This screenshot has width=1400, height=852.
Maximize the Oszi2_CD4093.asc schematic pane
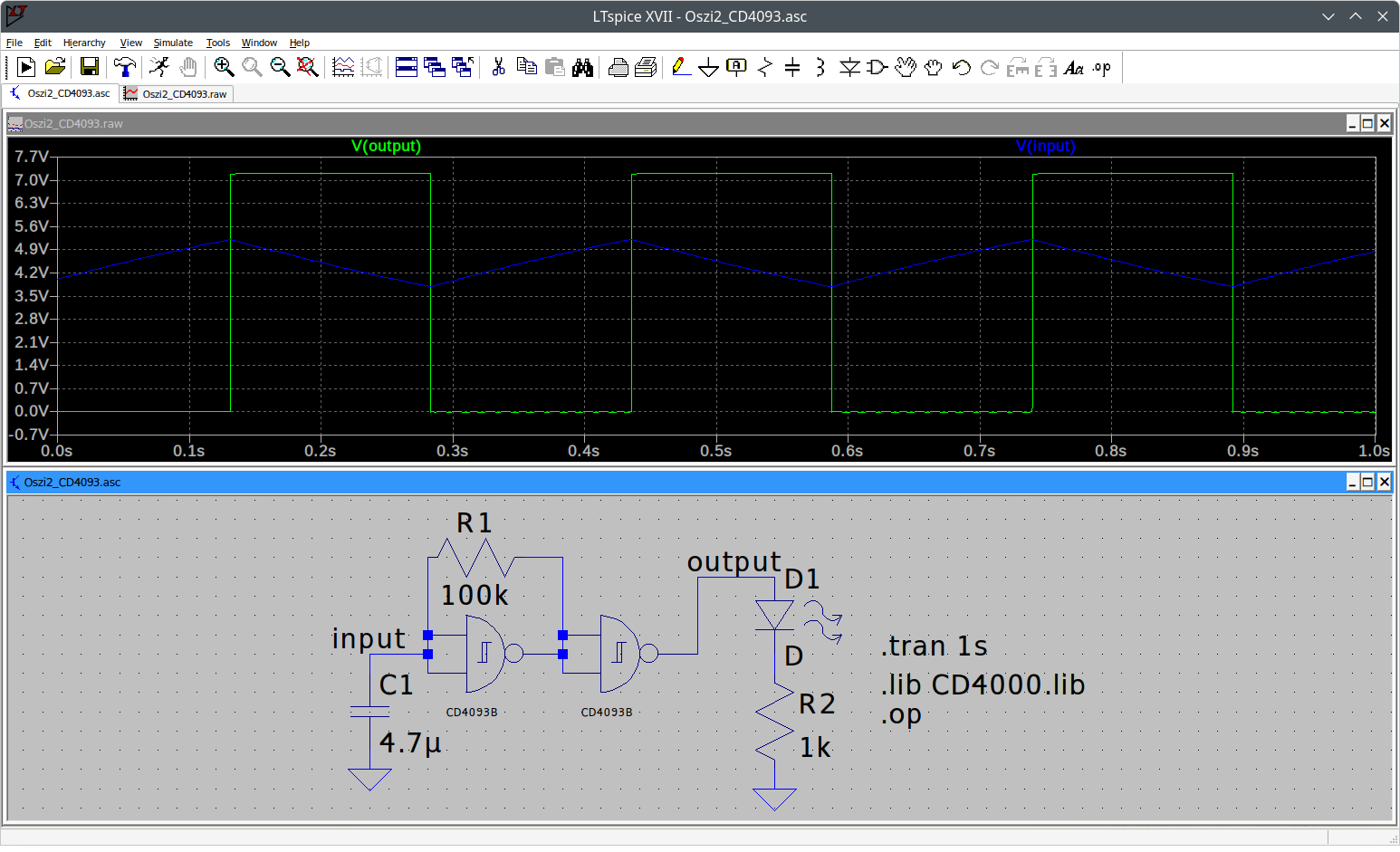tap(1367, 482)
